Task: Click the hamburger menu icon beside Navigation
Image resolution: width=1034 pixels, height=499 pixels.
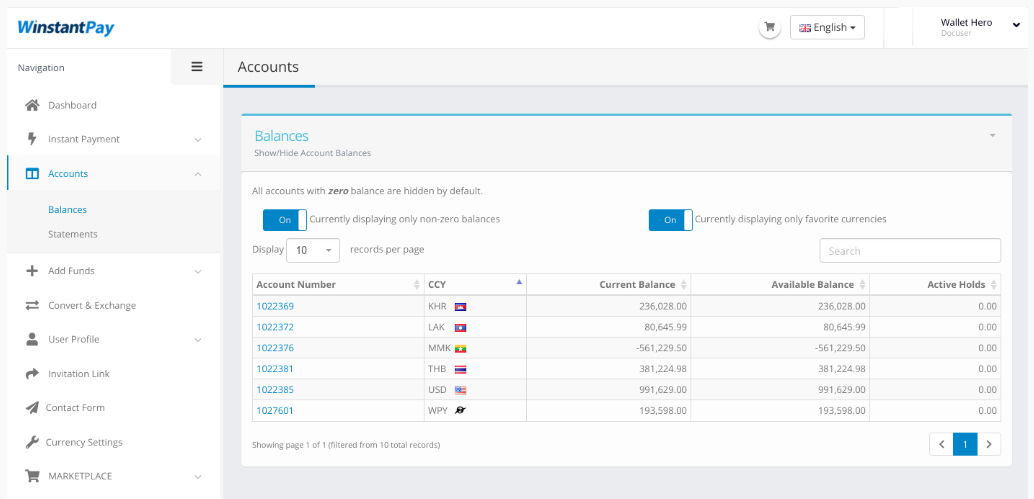Action: 197,67
